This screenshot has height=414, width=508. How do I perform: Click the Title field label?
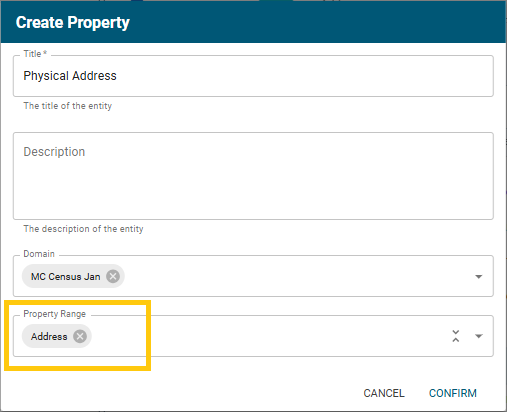point(35,54)
